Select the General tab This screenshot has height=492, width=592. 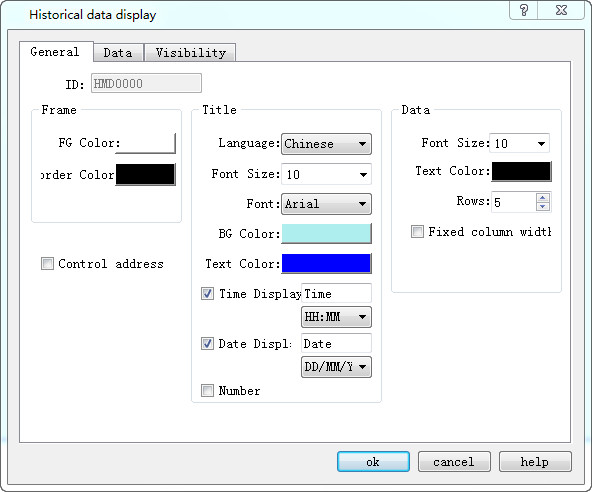pos(55,52)
